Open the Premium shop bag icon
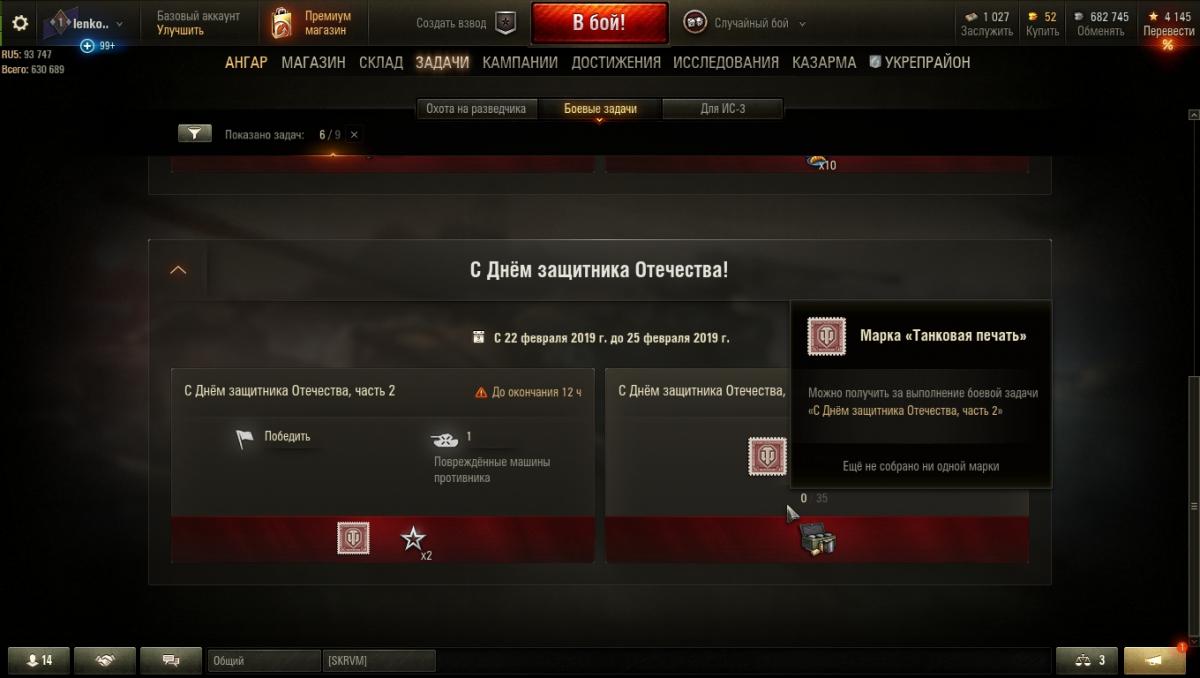 click(x=282, y=23)
